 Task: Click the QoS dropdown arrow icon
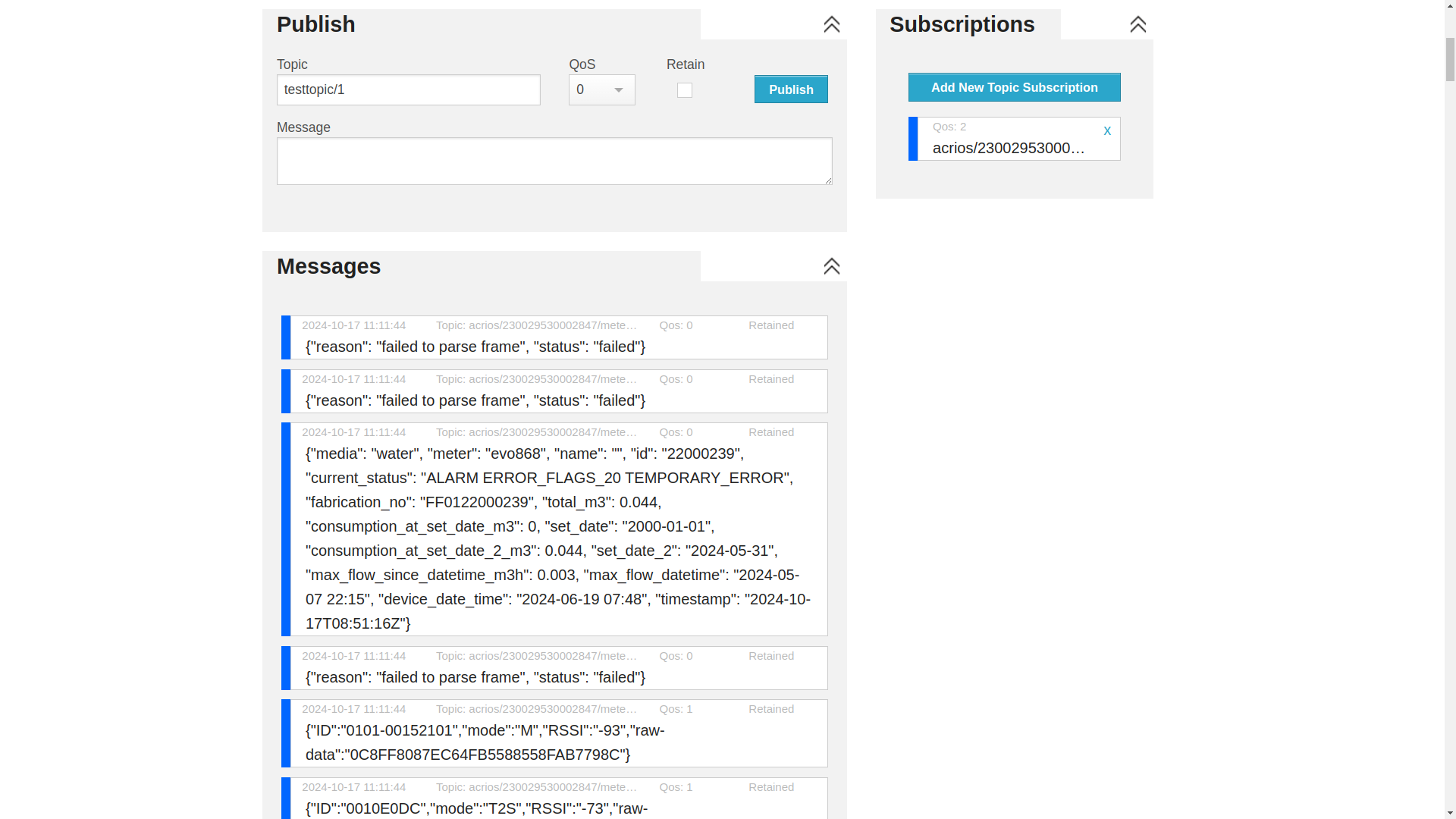tap(620, 89)
